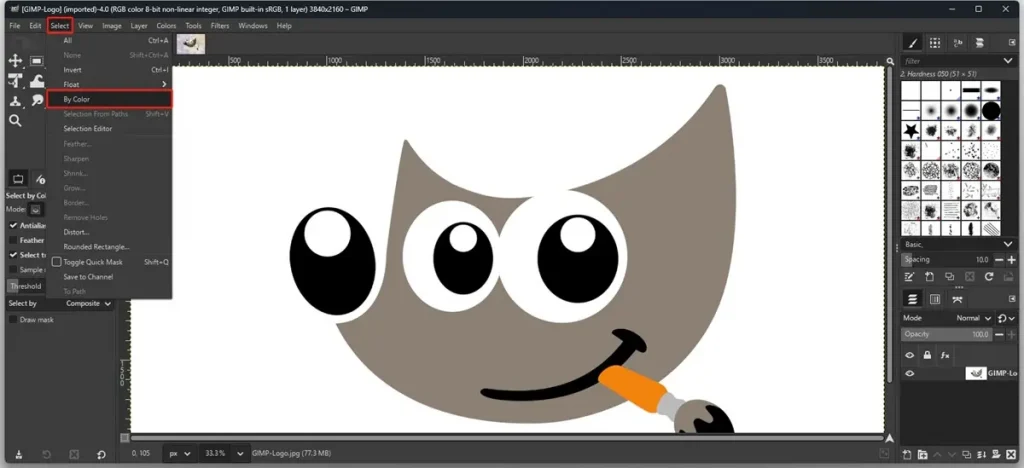
Task: Choose By Color from Select menu
Action: (77, 100)
